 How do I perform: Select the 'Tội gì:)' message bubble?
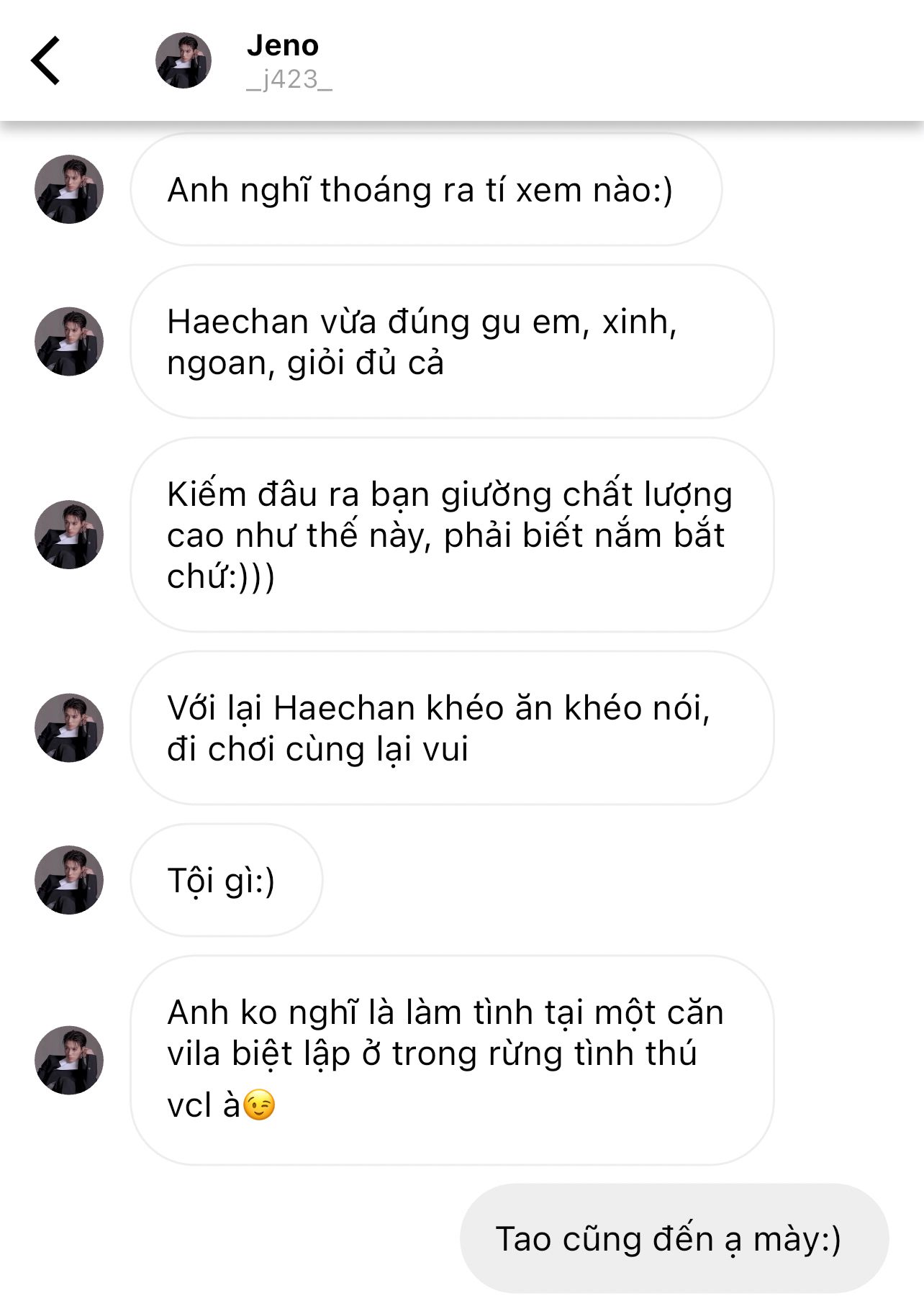point(226,880)
